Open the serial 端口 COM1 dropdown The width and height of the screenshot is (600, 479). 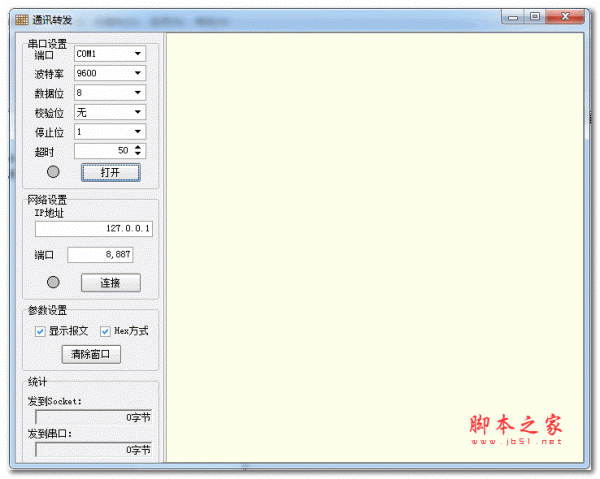pos(110,54)
